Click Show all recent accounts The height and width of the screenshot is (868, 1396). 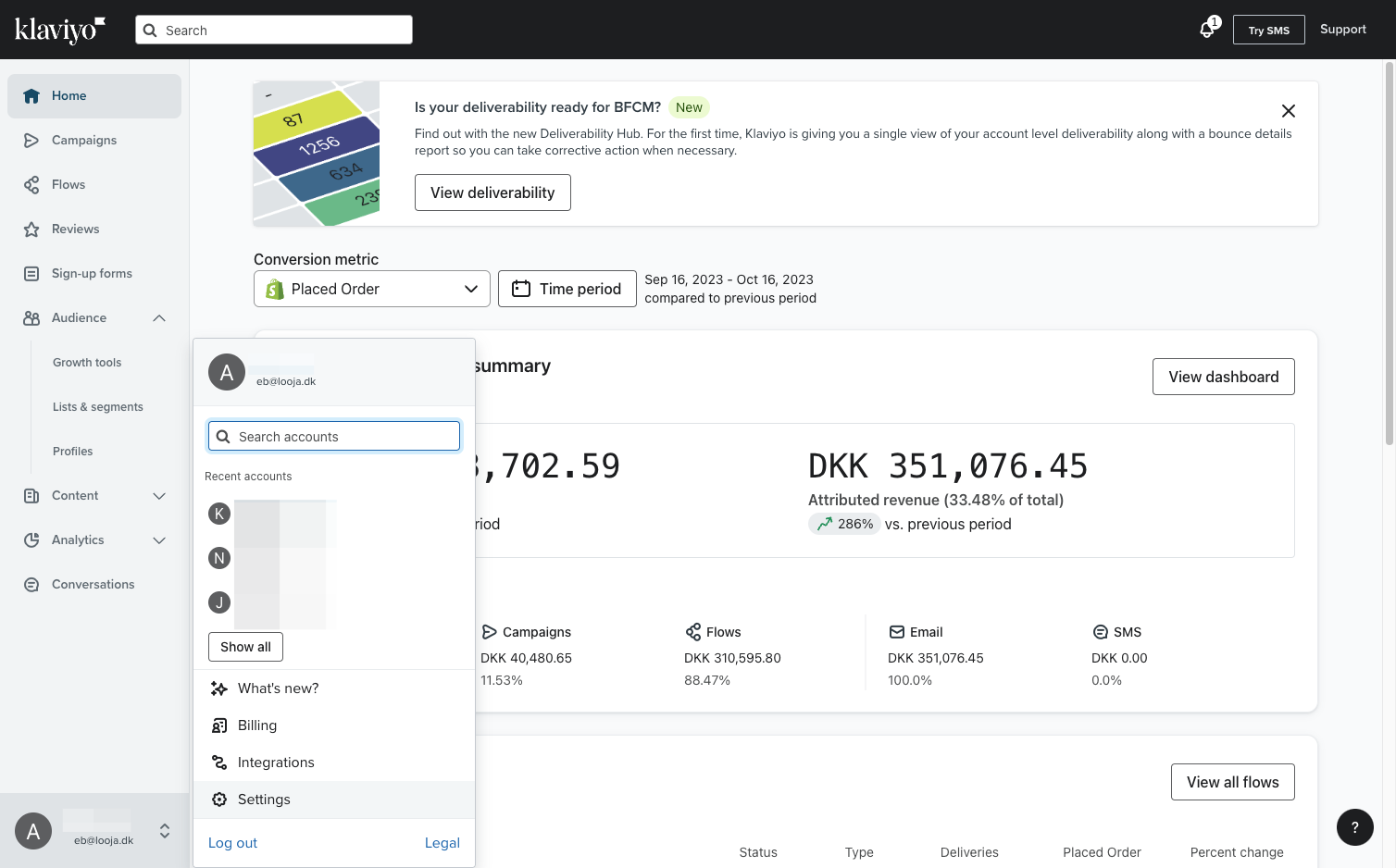[x=245, y=647]
